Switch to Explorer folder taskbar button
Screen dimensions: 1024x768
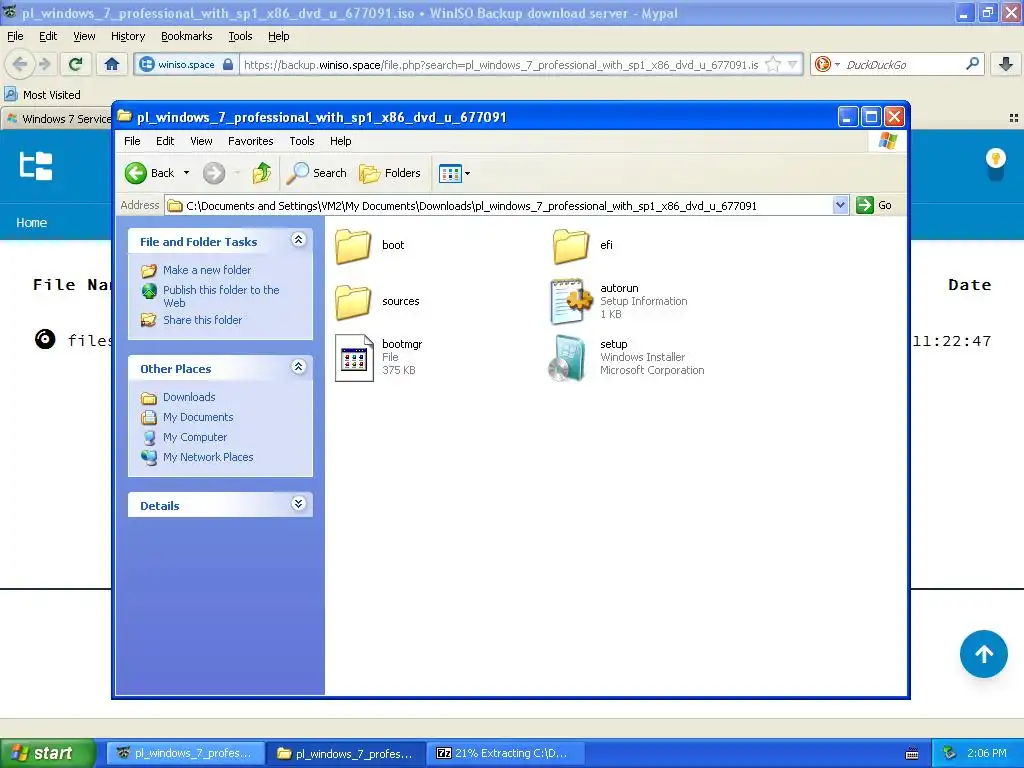[346, 753]
